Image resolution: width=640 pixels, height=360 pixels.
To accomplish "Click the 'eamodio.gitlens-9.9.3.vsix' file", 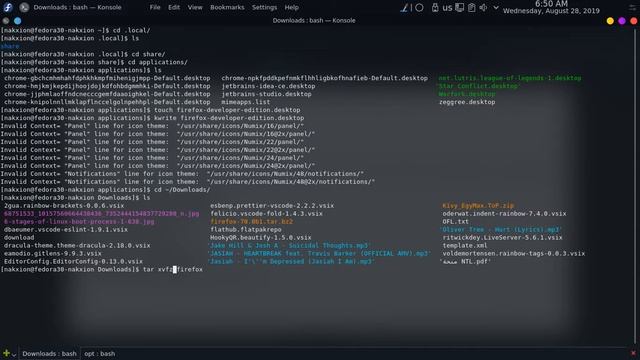I will click(x=53, y=253).
